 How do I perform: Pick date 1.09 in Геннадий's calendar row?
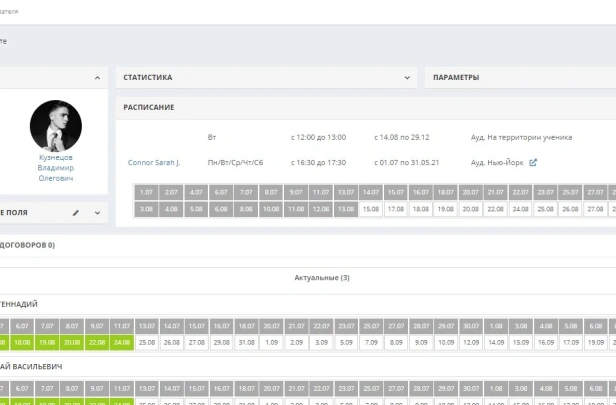[x=271, y=342]
